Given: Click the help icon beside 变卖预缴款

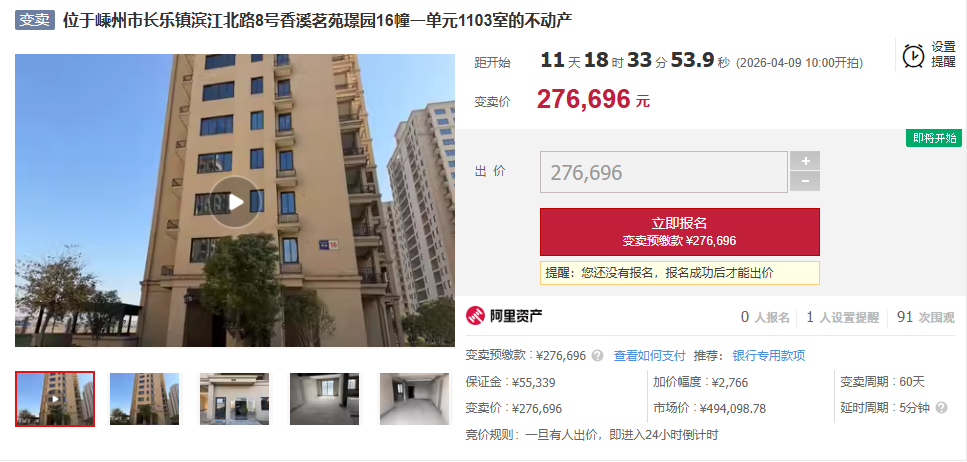Looking at the screenshot, I should point(597,356).
